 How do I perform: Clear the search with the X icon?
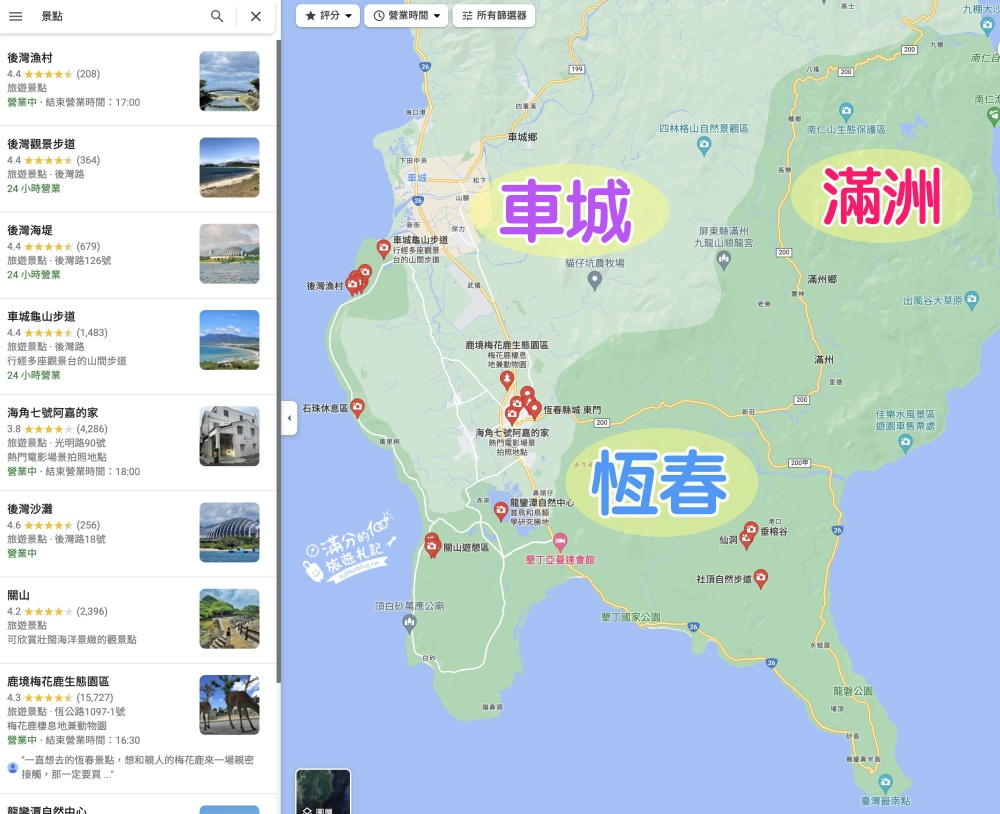point(256,16)
